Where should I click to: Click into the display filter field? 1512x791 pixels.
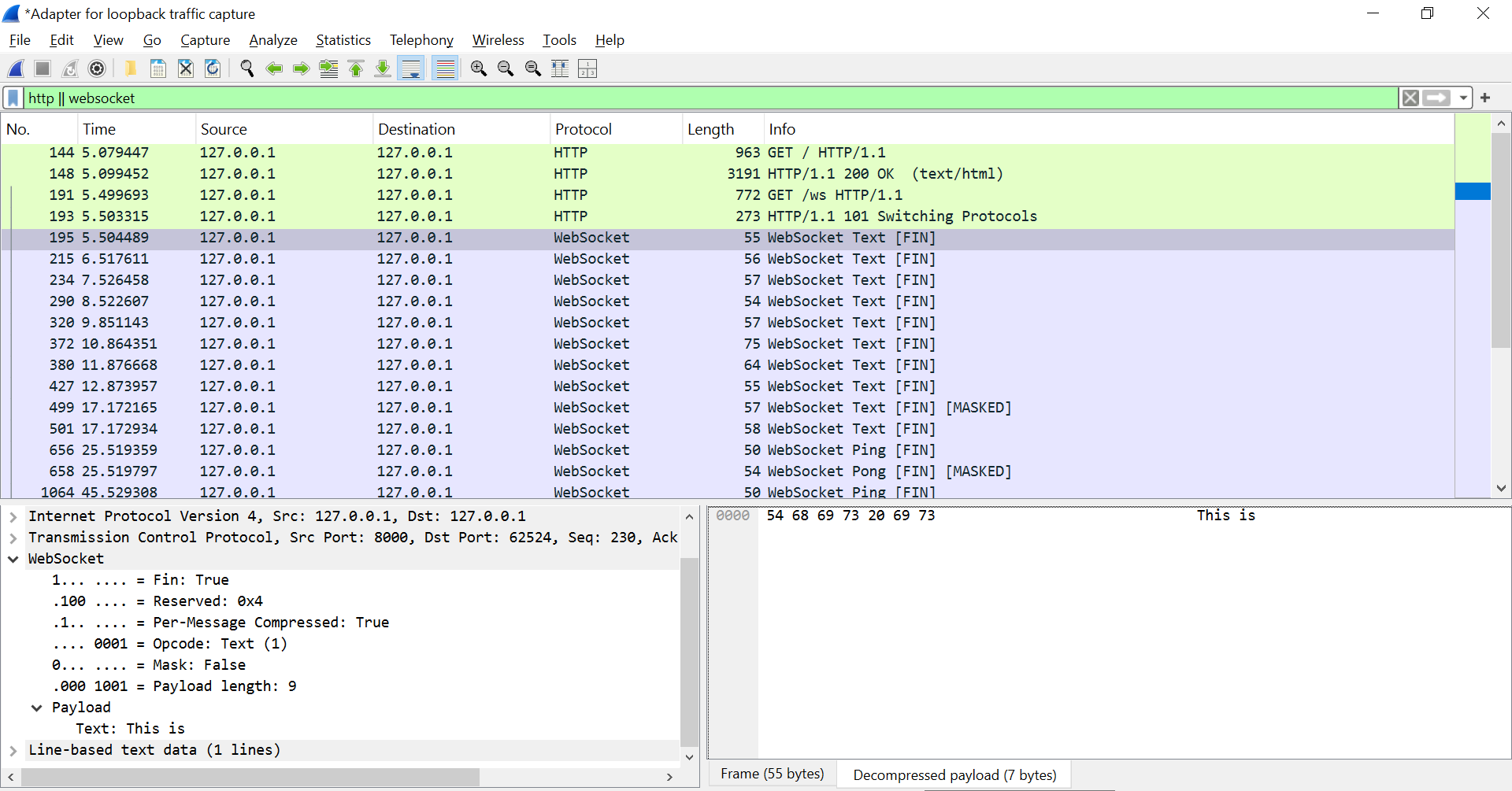(x=712, y=98)
